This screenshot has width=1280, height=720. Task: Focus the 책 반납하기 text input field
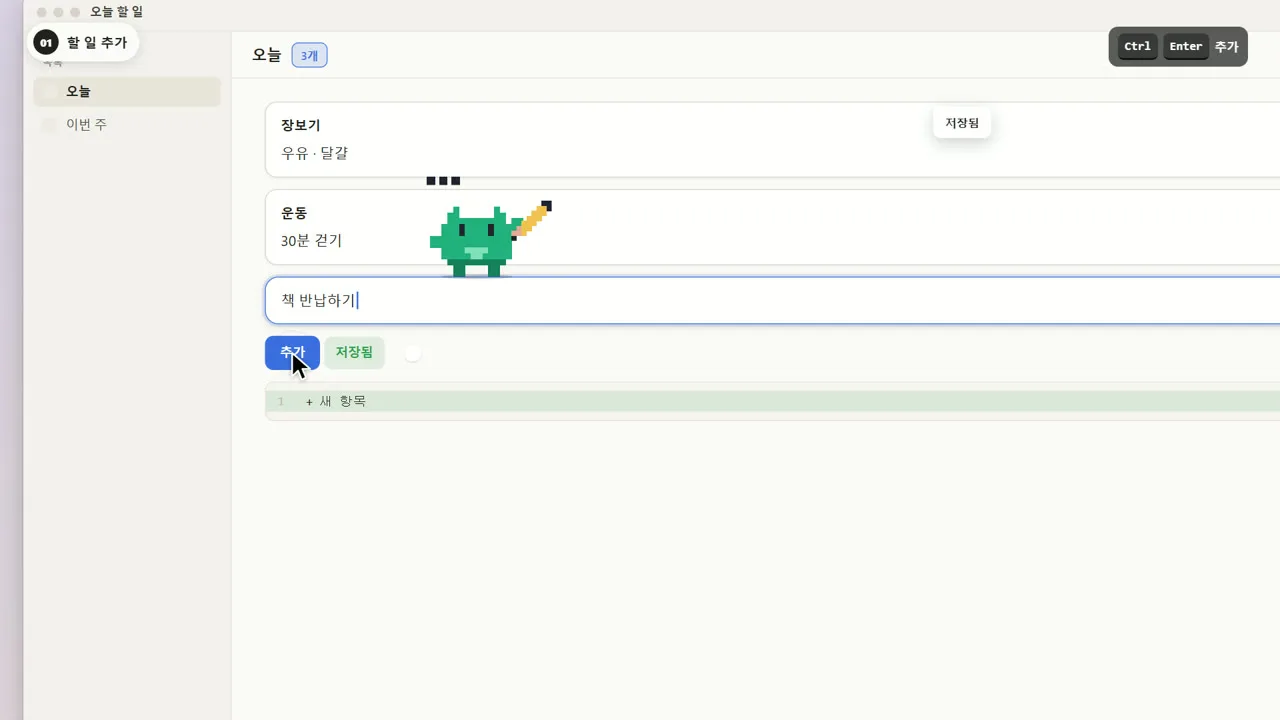[x=772, y=300]
